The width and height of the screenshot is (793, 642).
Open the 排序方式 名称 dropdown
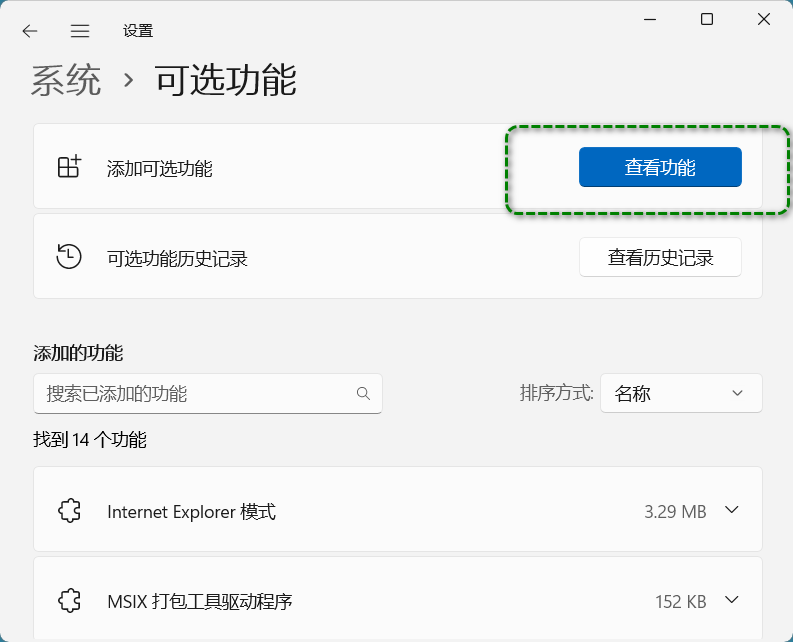pyautogui.click(x=681, y=393)
